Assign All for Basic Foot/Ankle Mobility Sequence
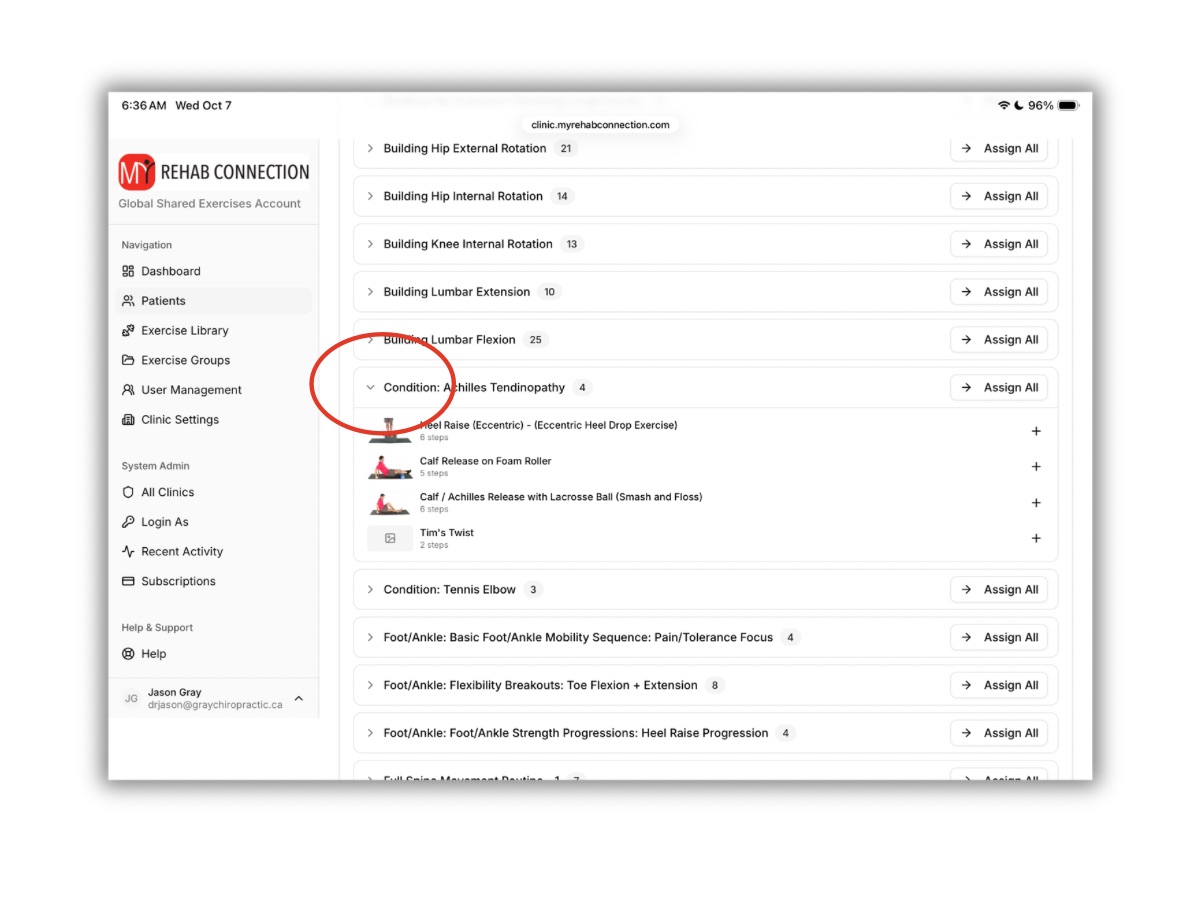 coord(999,637)
